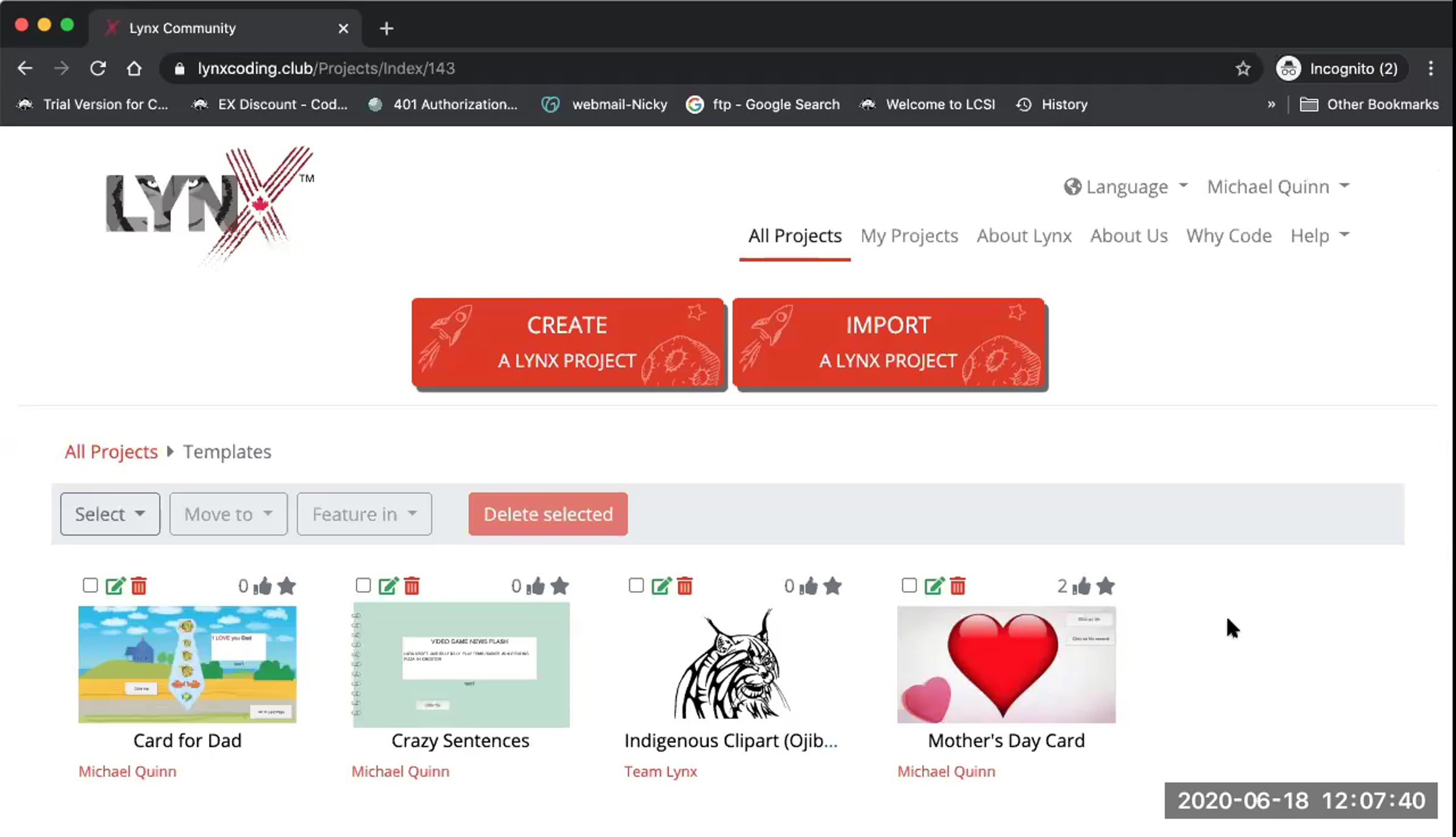Open Michael Quinn link under Mother's Day Card
This screenshot has height=837, width=1456.
[x=946, y=771]
